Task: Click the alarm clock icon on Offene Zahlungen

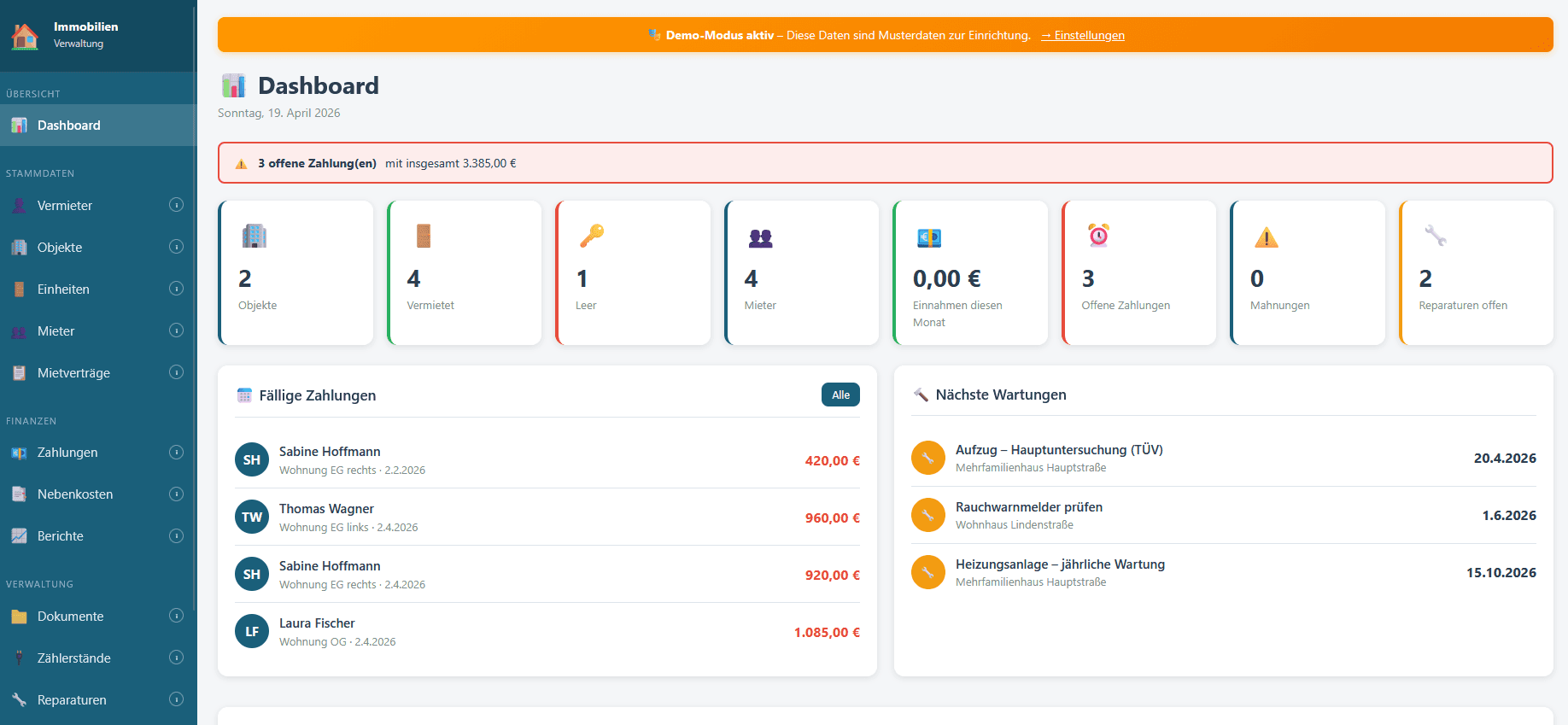Action: coord(1098,236)
